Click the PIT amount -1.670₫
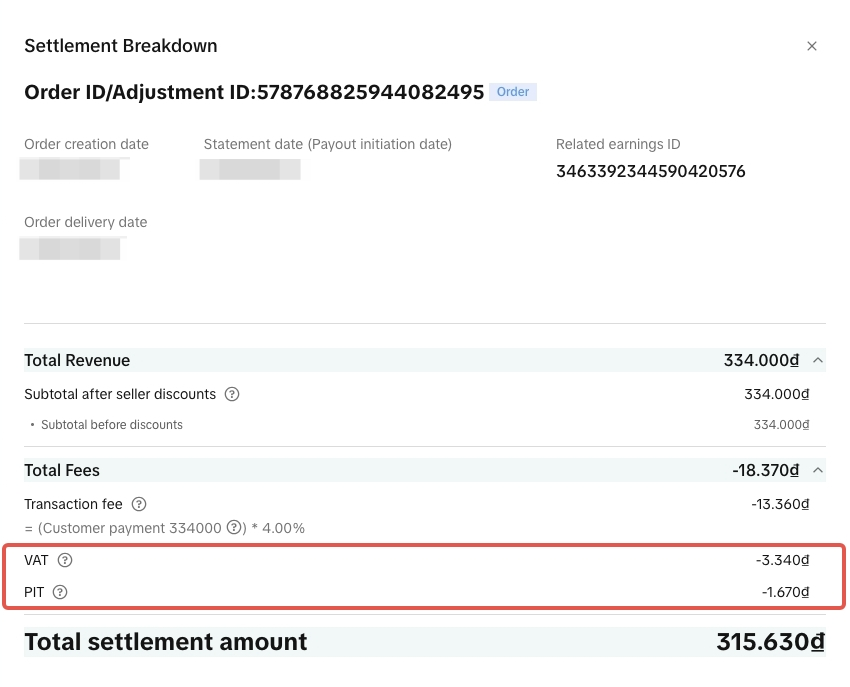The image size is (850, 687). pos(785,592)
